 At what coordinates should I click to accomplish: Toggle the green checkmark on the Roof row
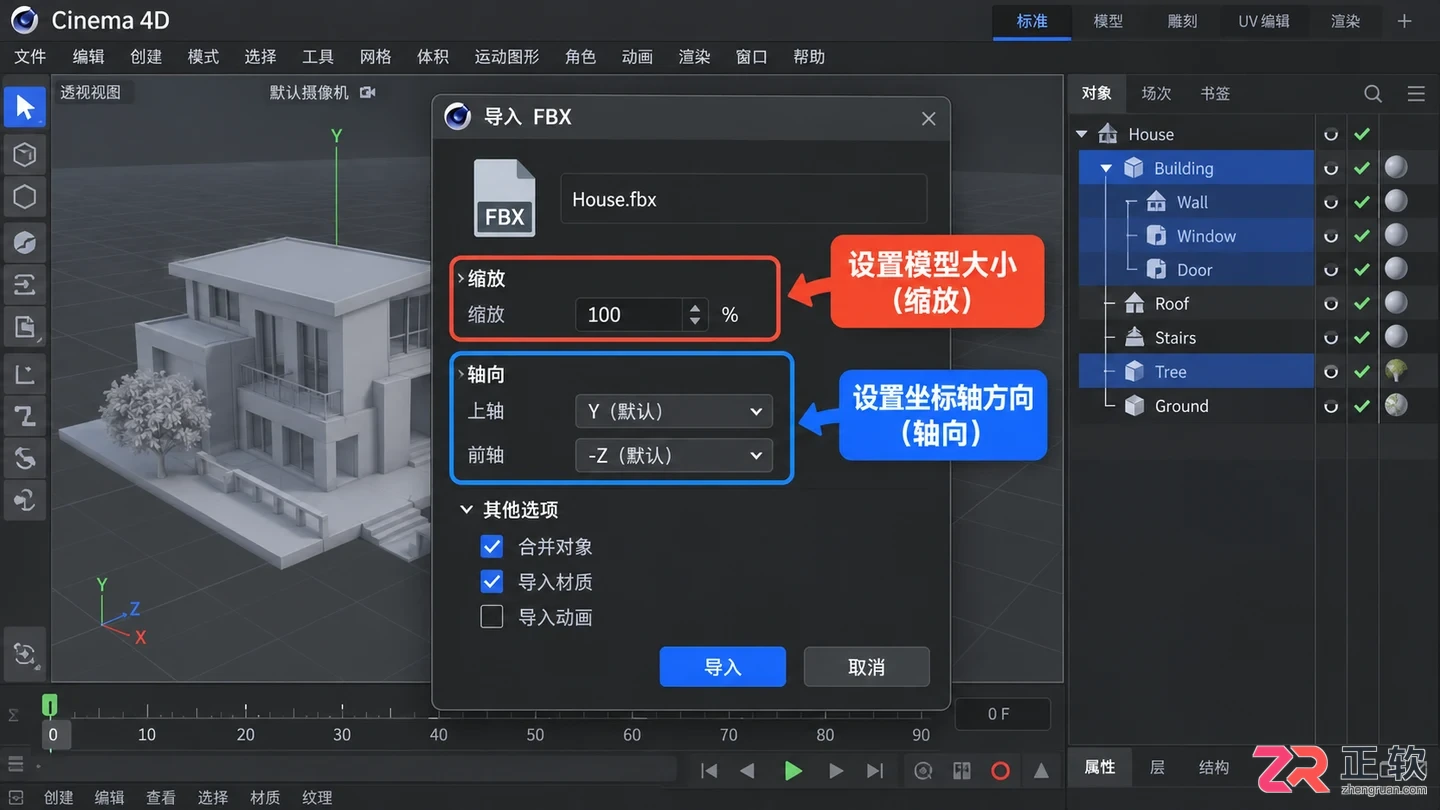coord(1361,303)
